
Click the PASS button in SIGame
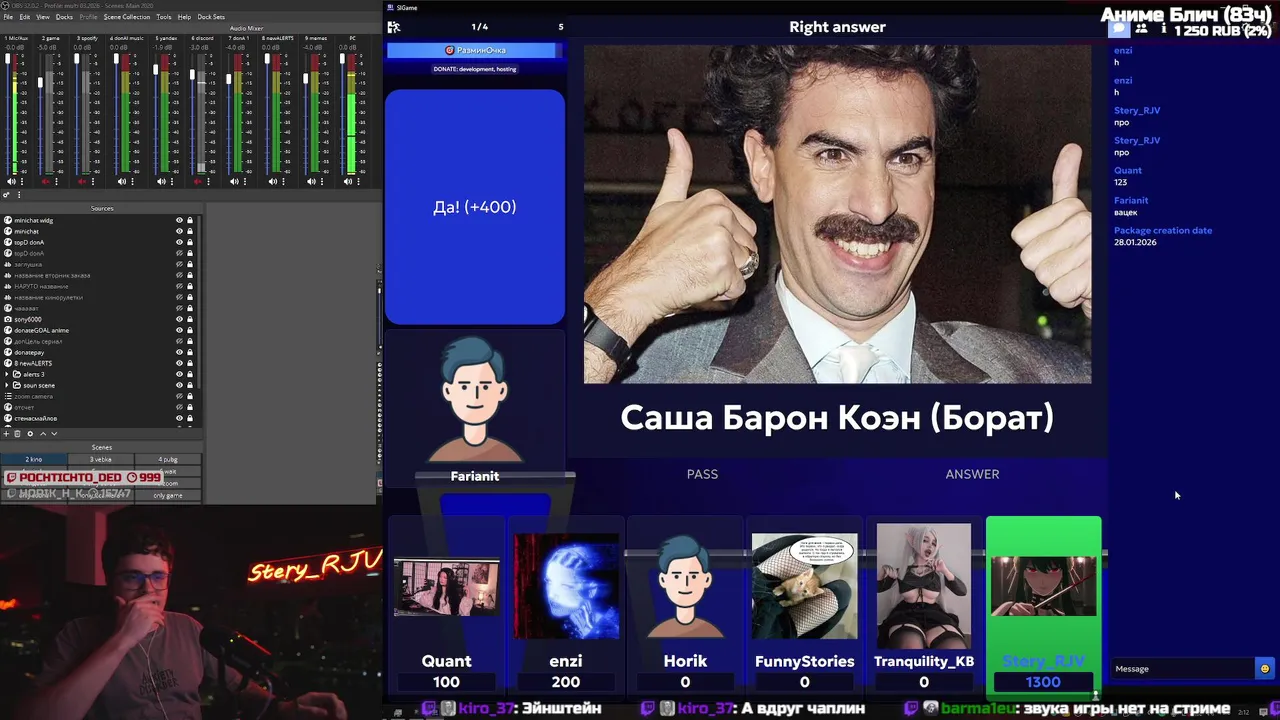(702, 474)
